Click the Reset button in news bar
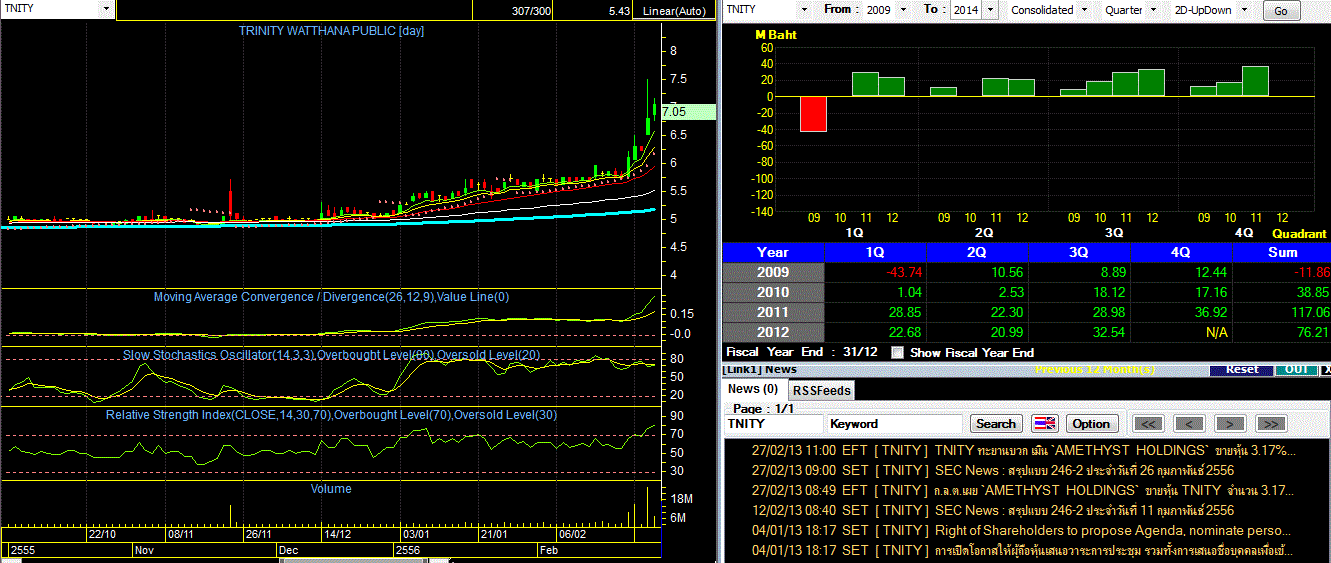The width and height of the screenshot is (1331, 563). [1242, 370]
